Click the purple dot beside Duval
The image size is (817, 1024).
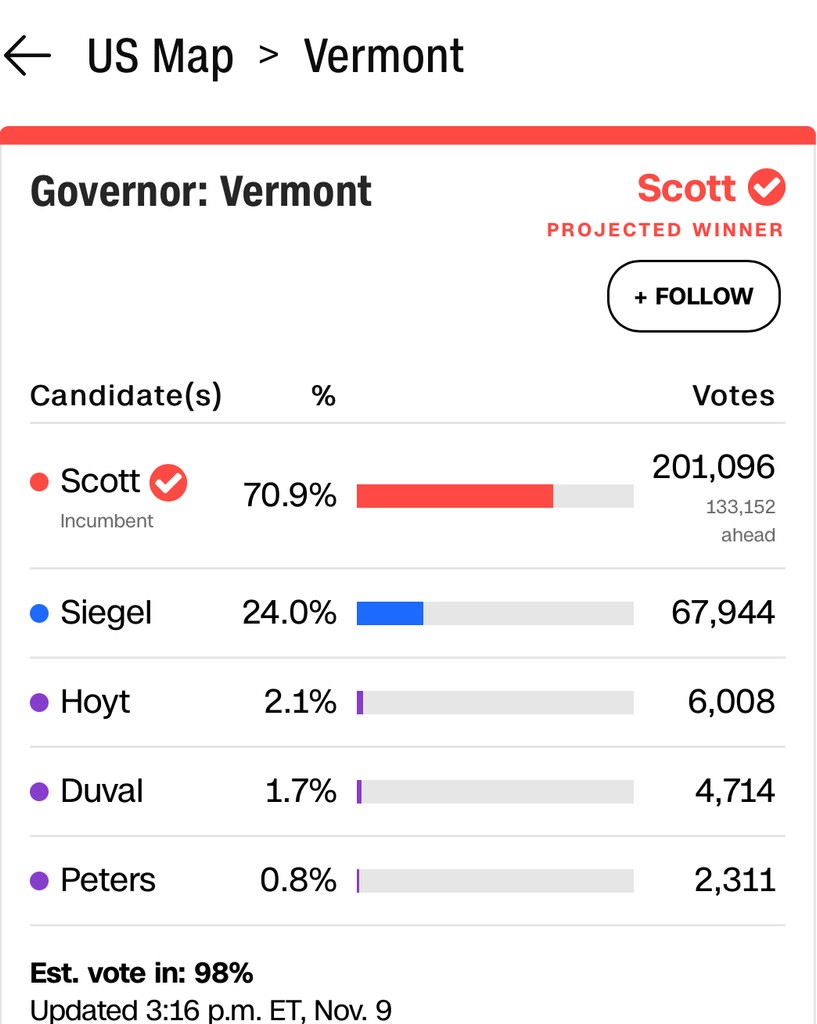pos(39,792)
